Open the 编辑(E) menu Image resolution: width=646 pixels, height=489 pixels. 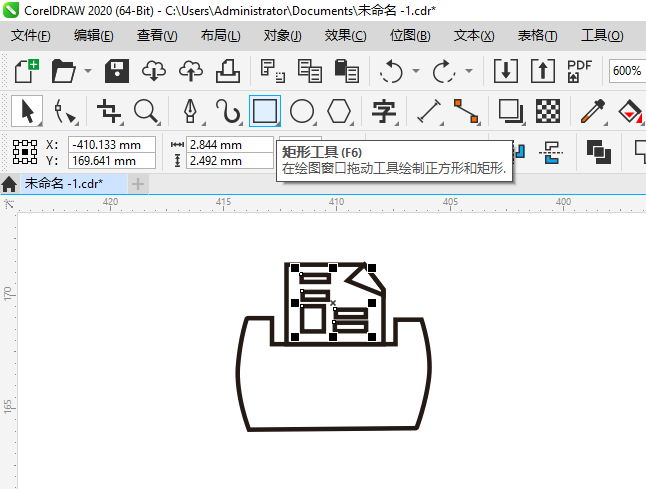click(94, 36)
